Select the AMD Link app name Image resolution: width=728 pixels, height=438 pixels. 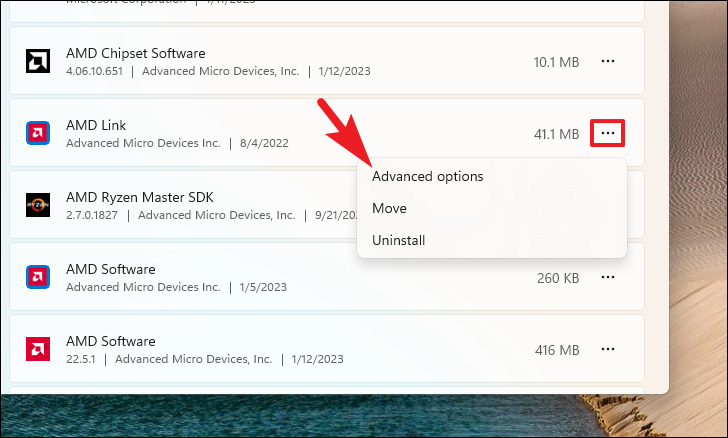pyautogui.click(x=96, y=125)
